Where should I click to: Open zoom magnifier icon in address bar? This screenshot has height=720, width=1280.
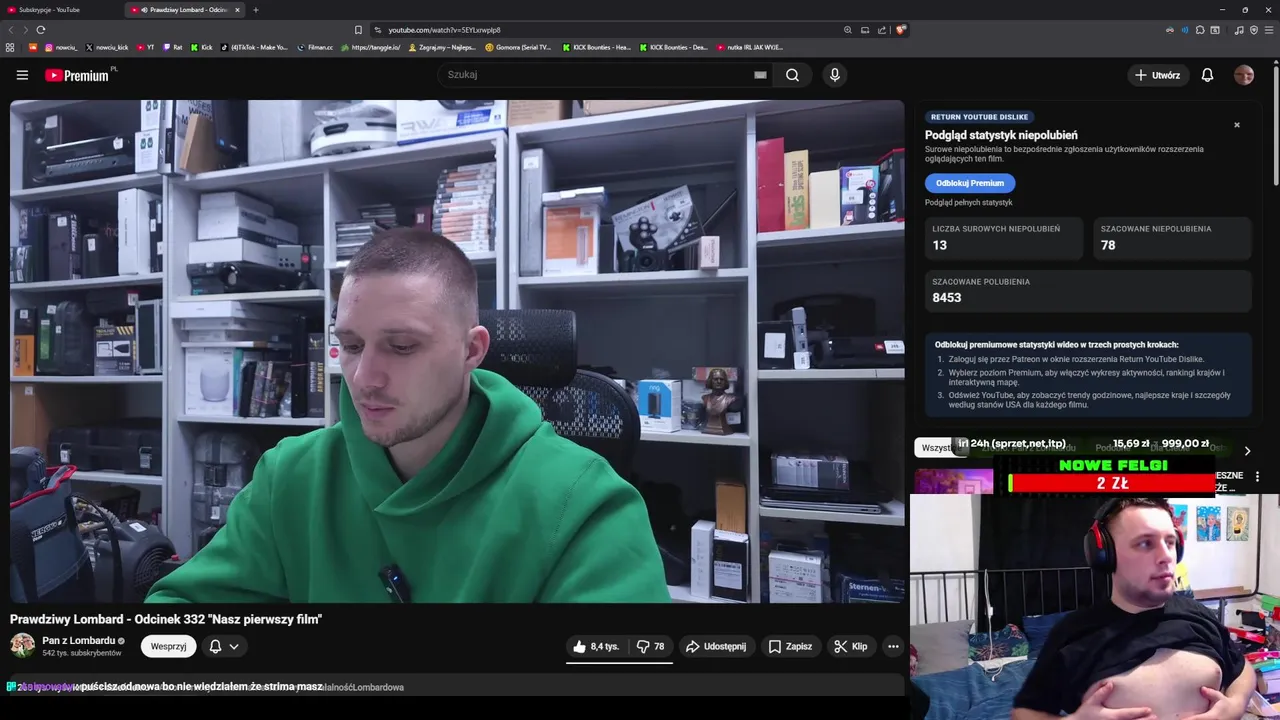pyautogui.click(x=848, y=30)
